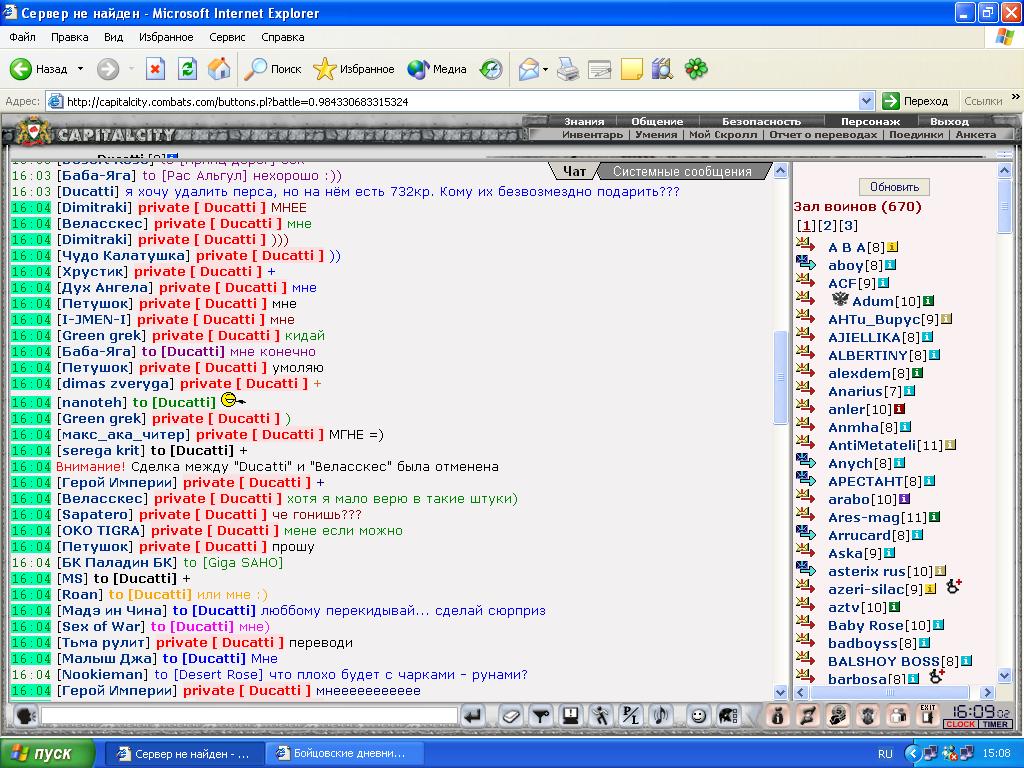Click the Print icon in the toolbar
Screen dimensions: 1024x768
pos(568,69)
